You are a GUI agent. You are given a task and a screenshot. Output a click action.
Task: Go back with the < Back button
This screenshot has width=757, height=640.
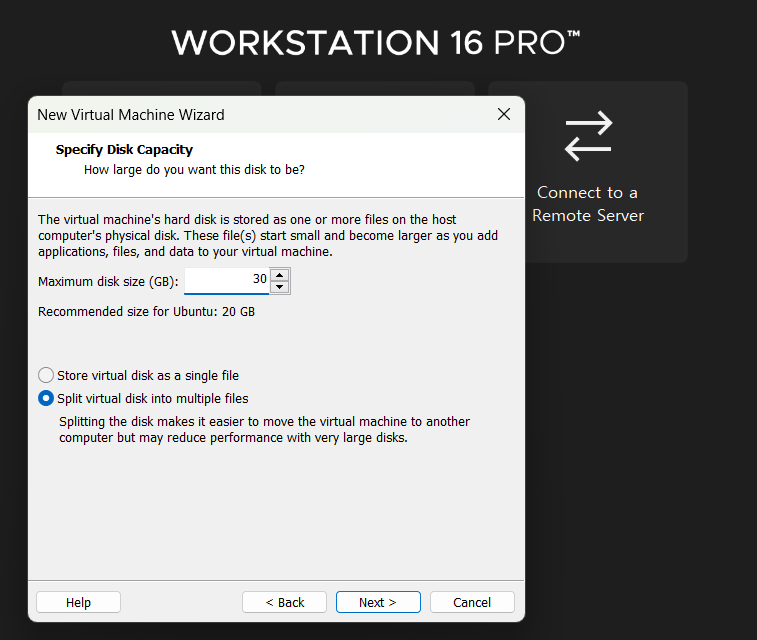[x=284, y=602]
